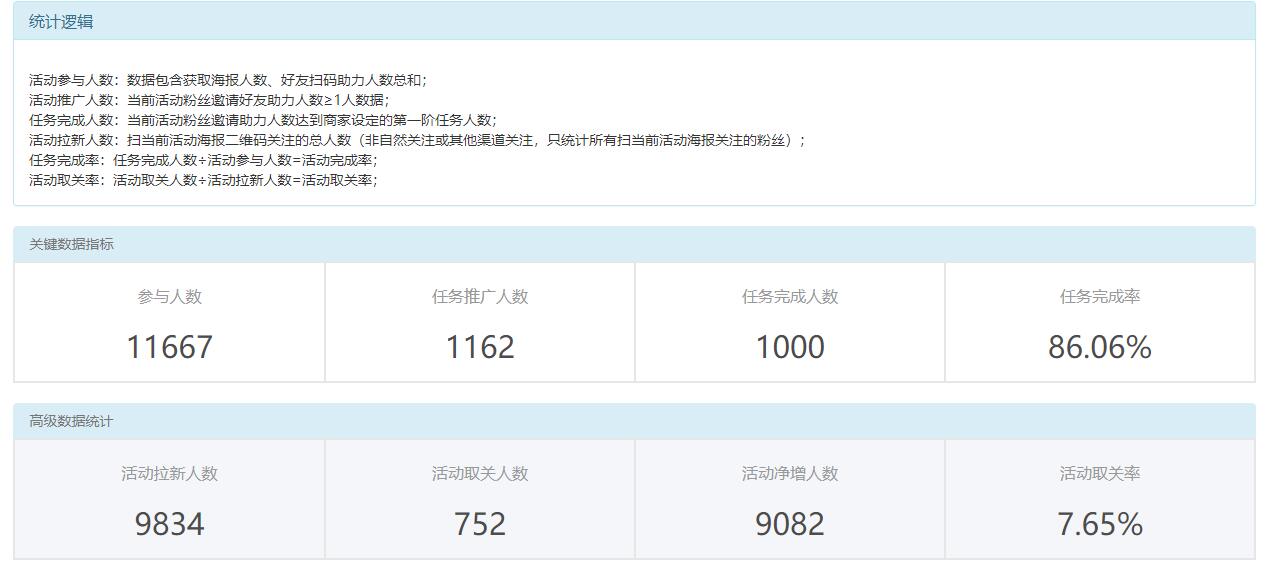
Task: Click the value 9082
Action: (x=790, y=524)
